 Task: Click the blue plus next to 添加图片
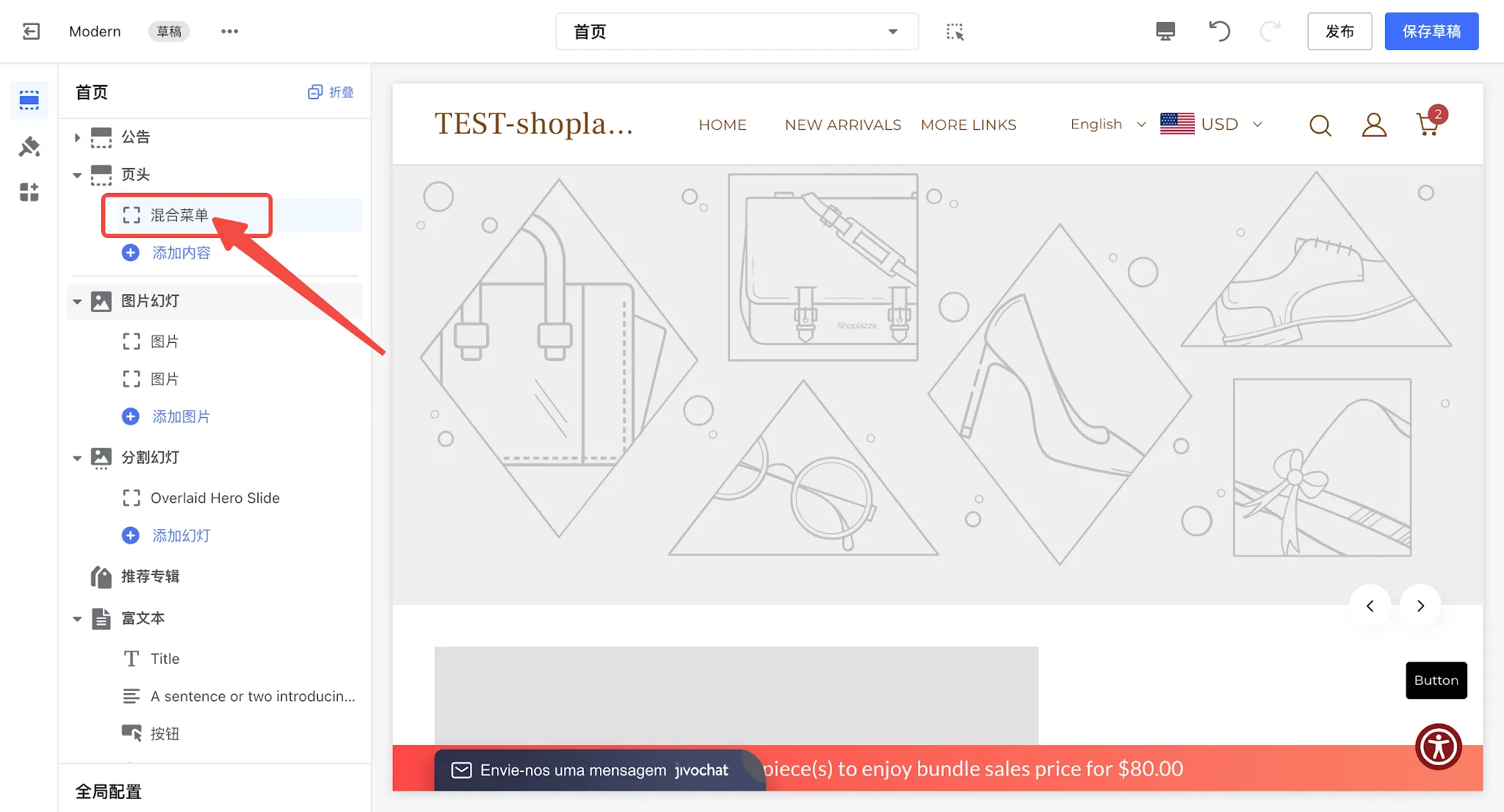click(131, 416)
